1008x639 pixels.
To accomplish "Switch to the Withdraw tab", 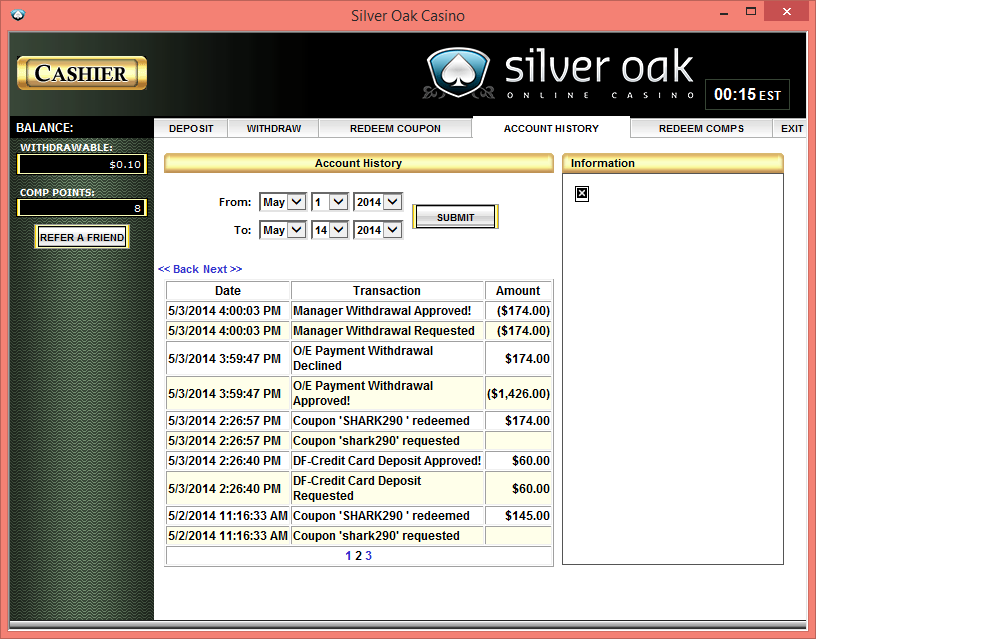I will coord(274,129).
